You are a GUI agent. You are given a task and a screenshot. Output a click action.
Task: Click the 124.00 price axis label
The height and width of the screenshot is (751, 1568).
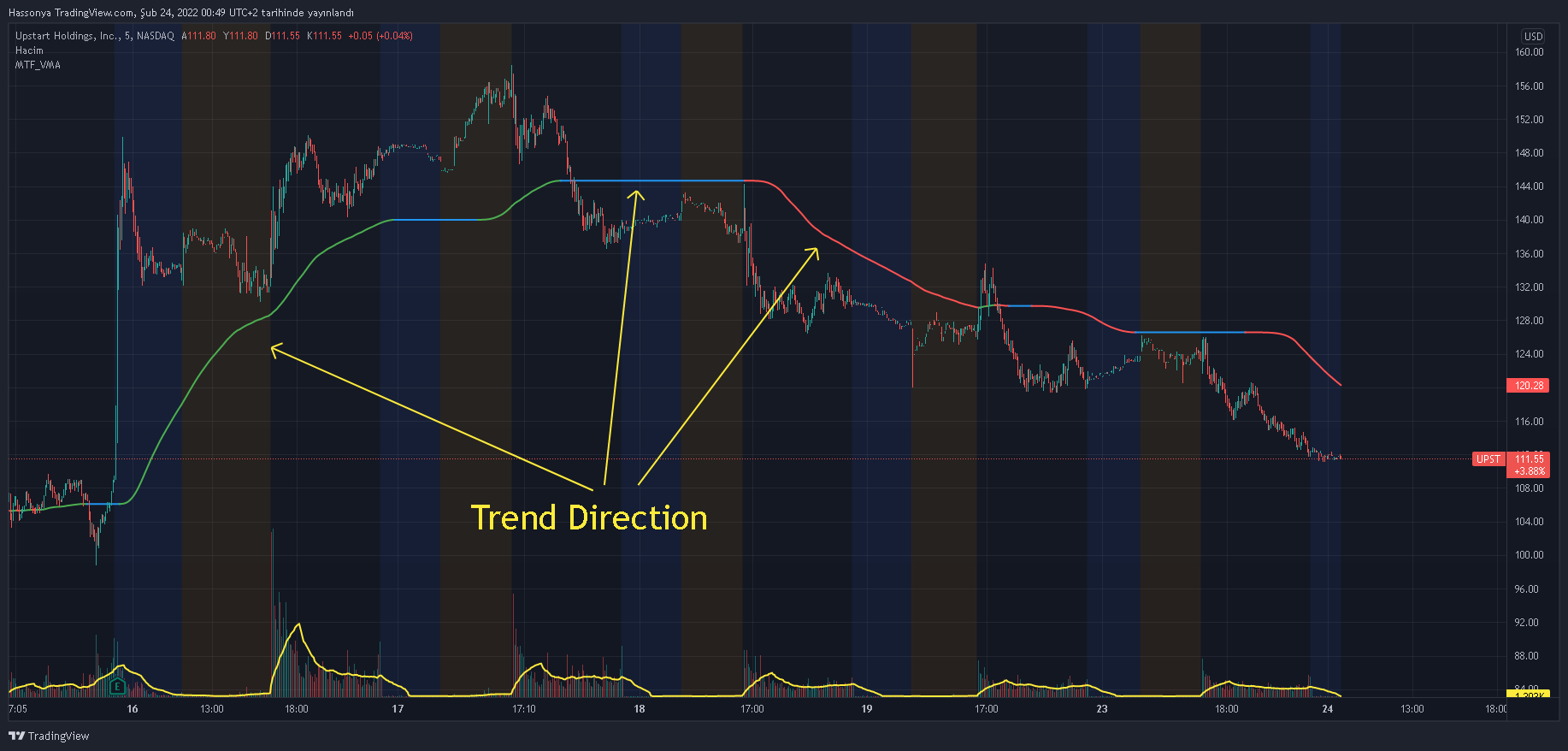(1529, 354)
